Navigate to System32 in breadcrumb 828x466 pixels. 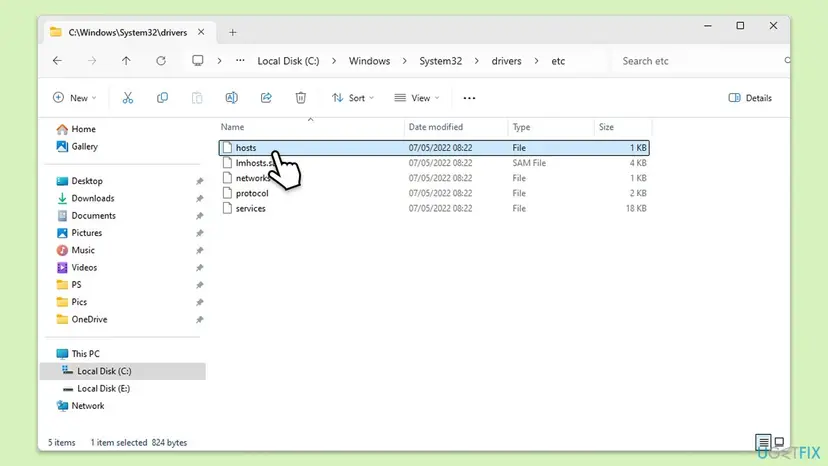coord(440,61)
